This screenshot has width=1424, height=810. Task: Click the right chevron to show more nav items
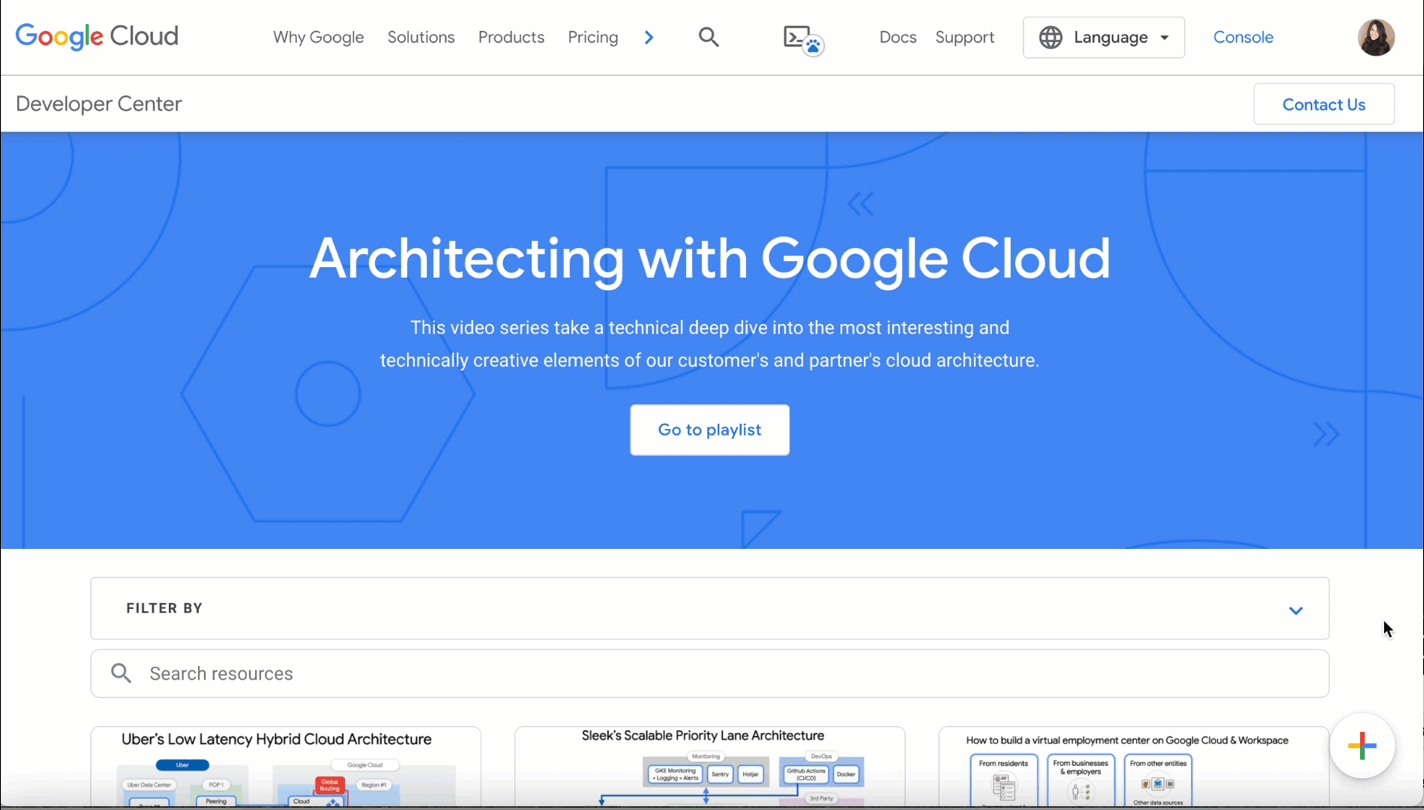tap(649, 38)
